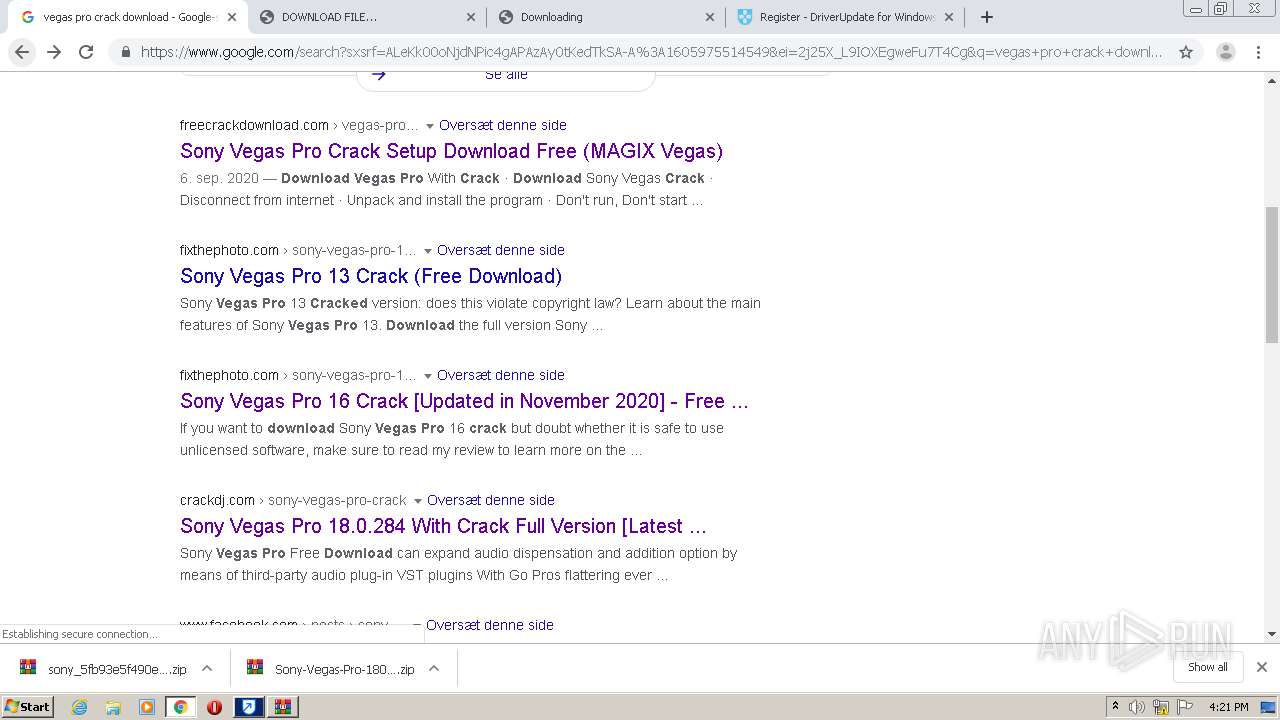Click the 4:21 PM clock
Viewport: 1280px width, 720px height.
point(1229,707)
